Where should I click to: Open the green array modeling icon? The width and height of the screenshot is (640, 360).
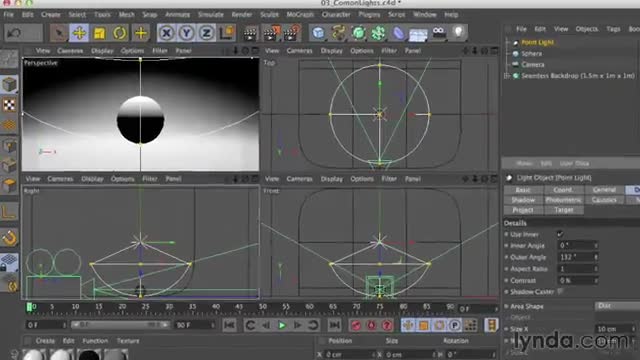pyautogui.click(x=378, y=33)
